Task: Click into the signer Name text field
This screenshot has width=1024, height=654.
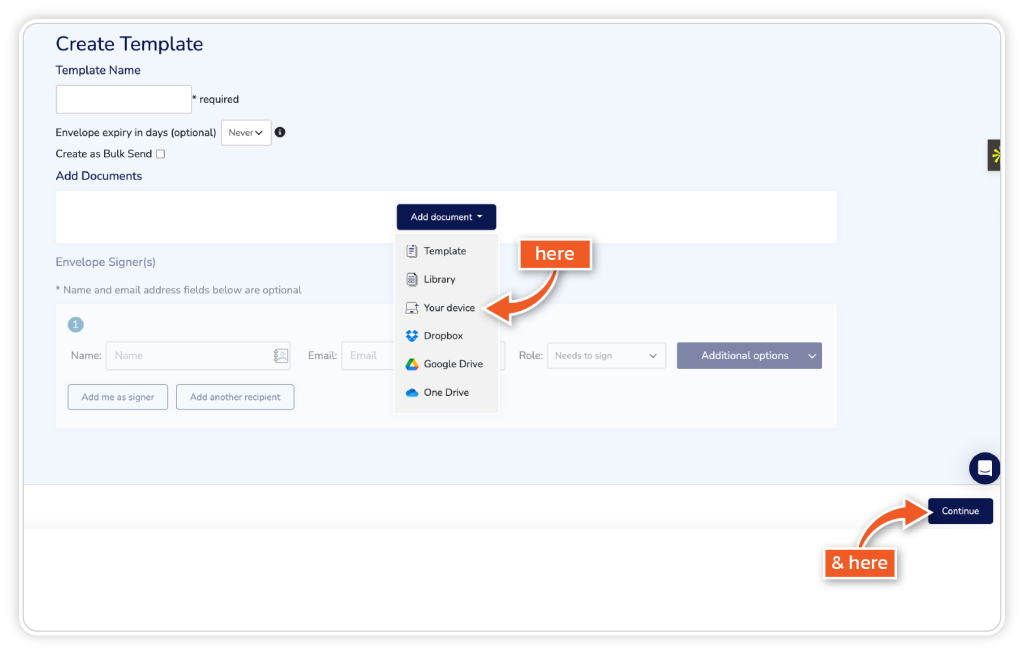Action: pyautogui.click(x=188, y=356)
